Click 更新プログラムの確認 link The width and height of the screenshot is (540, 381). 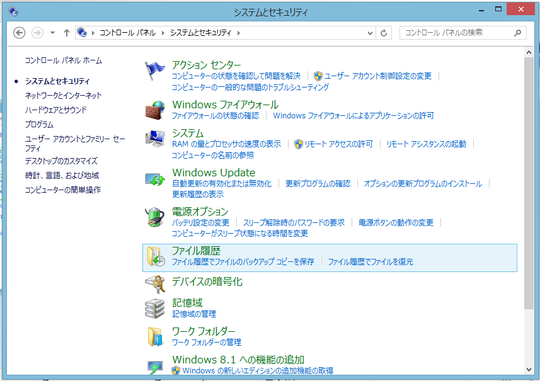tap(318, 183)
